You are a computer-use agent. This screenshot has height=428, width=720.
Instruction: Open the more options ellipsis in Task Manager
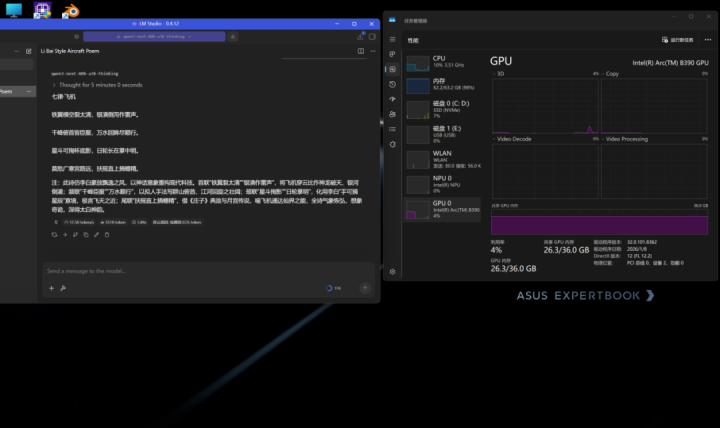click(x=706, y=40)
